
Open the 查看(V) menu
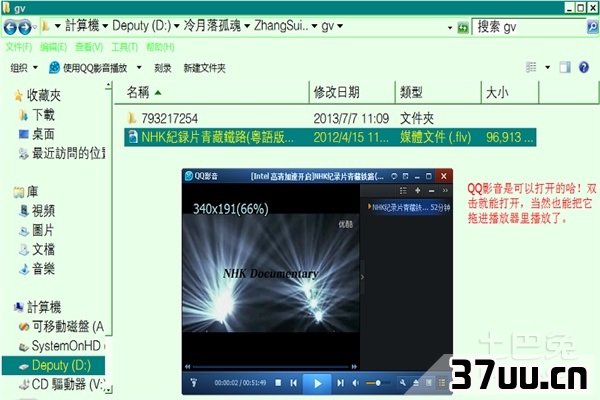pyautogui.click(x=89, y=47)
